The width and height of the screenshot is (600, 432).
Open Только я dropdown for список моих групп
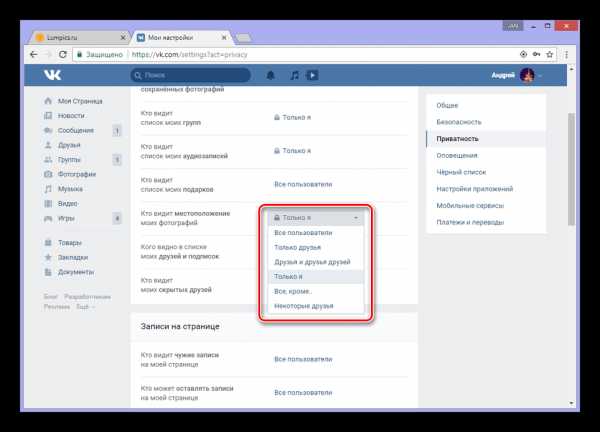click(292, 117)
